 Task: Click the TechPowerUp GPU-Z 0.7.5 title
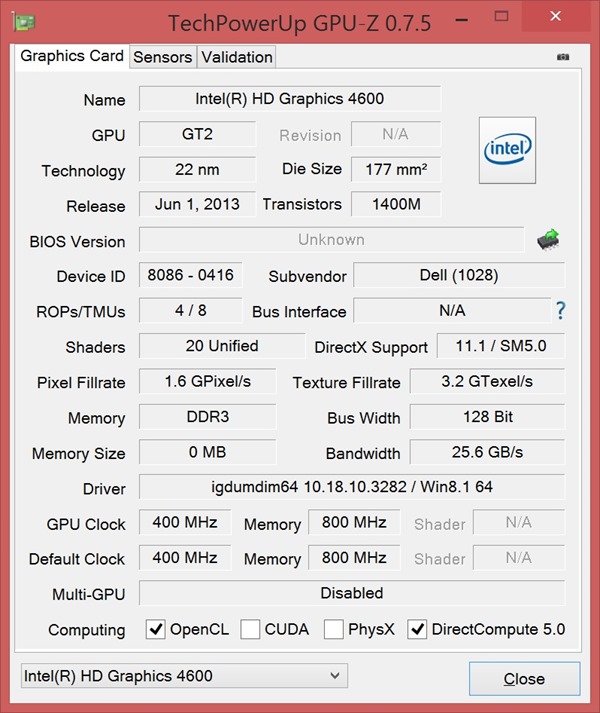[x=299, y=23]
